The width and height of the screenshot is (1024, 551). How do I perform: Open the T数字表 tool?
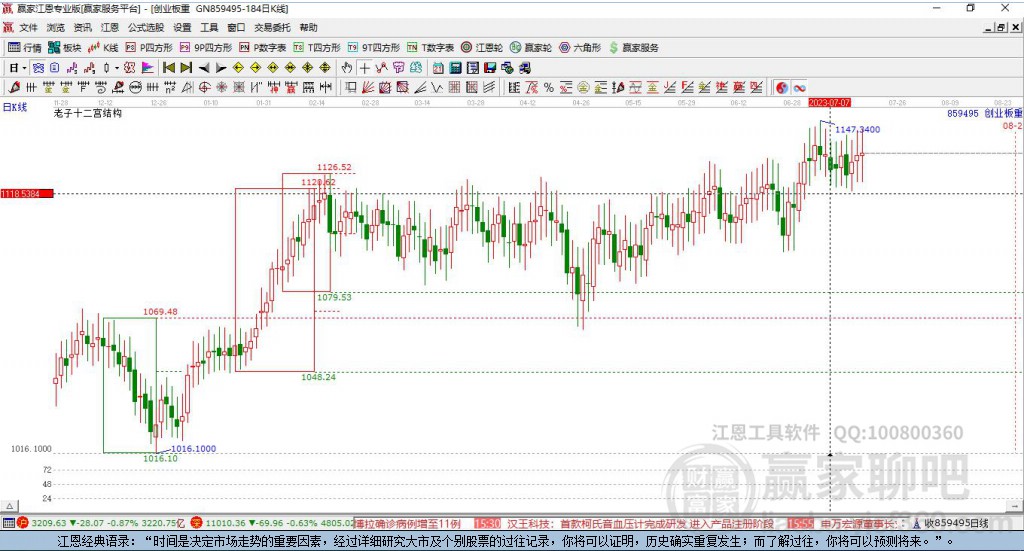(430, 48)
